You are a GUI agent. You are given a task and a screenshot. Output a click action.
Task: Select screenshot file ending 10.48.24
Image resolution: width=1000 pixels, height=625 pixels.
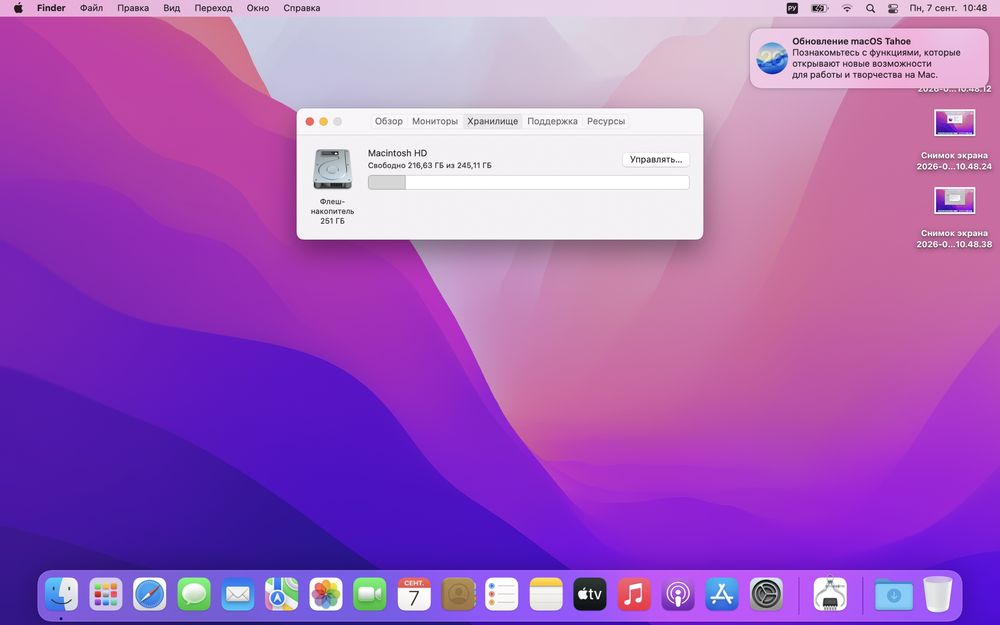954,141
